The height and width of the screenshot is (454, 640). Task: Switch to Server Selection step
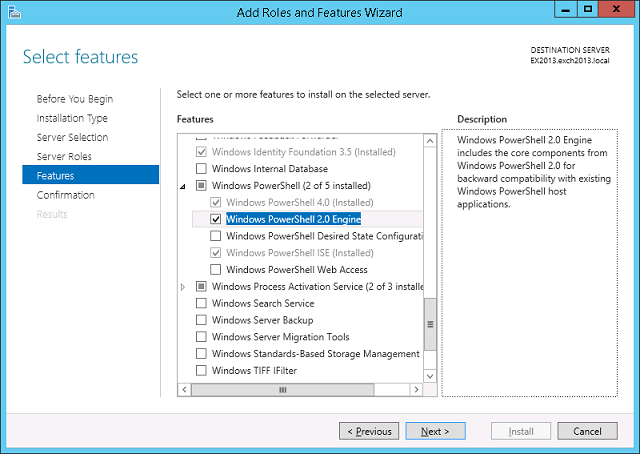(72, 137)
